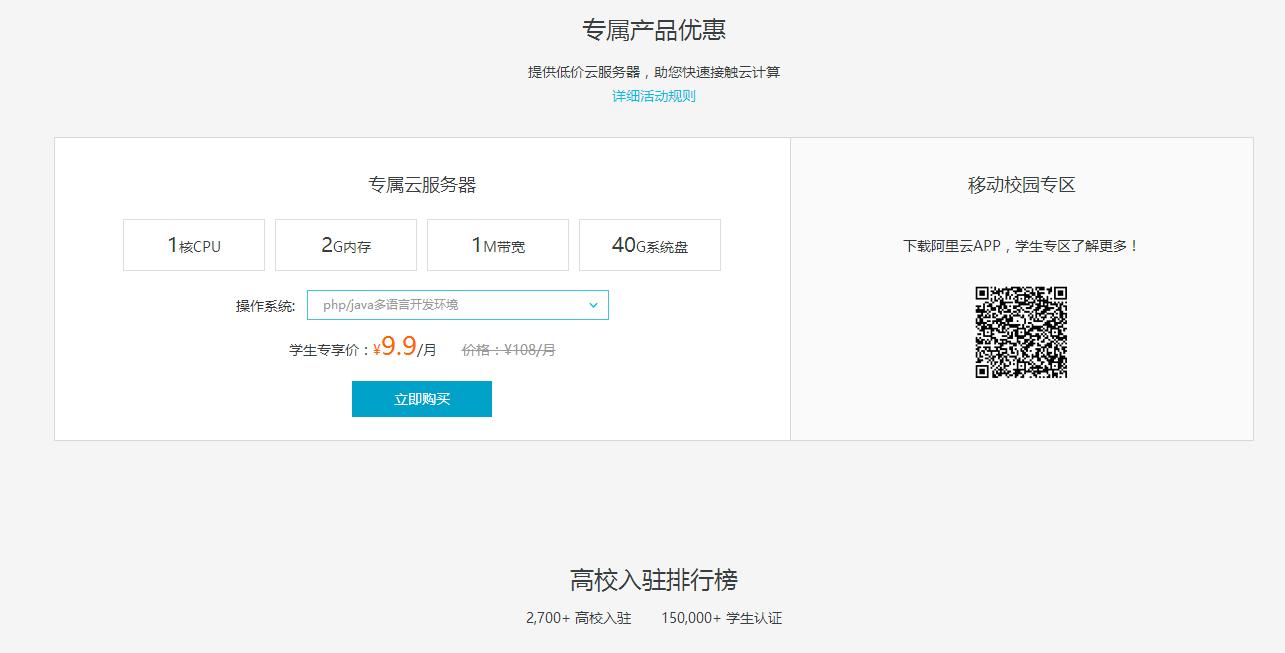Click the 移动校园专区 section title

coord(1020,183)
